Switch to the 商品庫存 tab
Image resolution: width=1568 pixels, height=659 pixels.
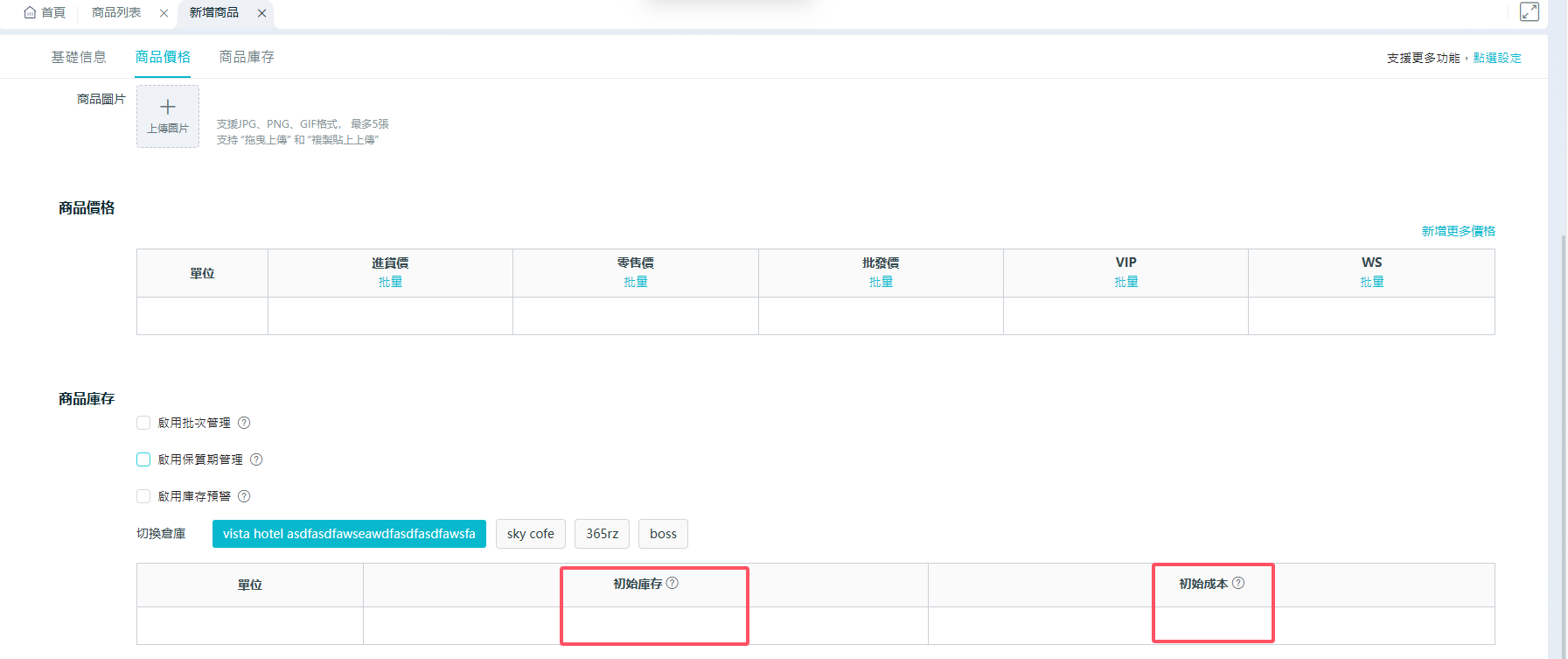tap(247, 57)
